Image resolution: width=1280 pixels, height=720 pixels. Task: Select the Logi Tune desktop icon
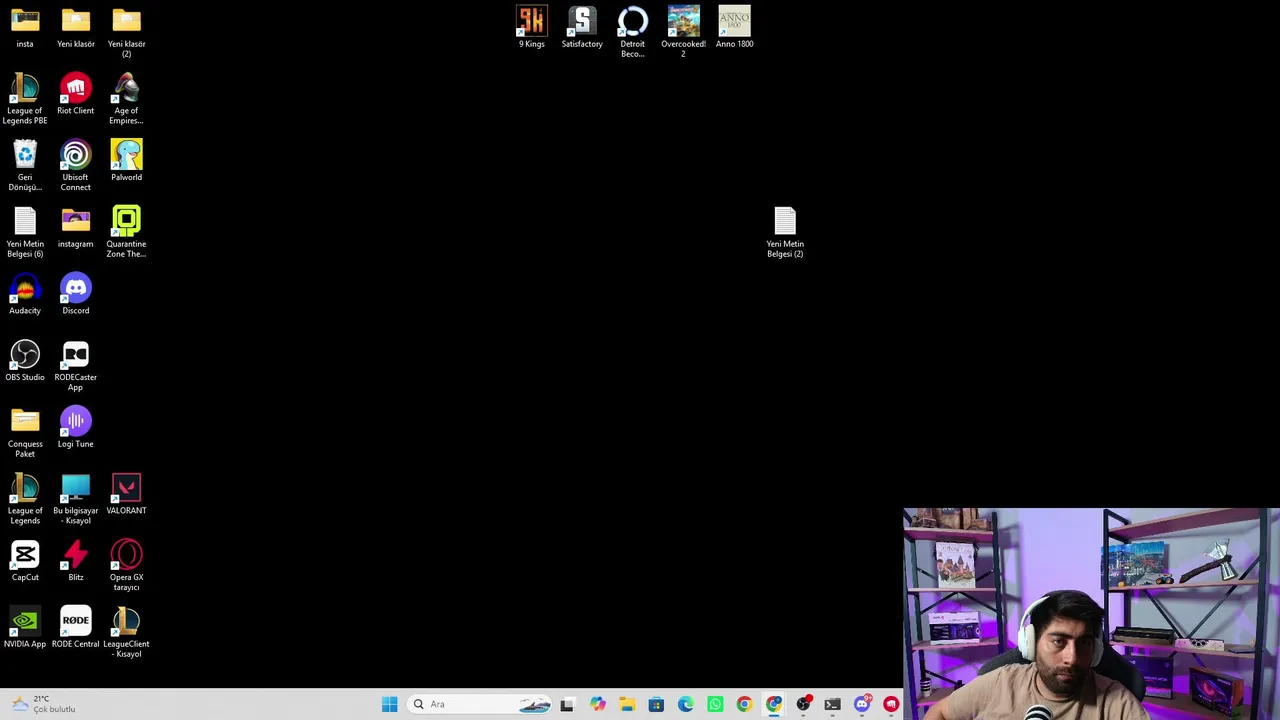click(x=76, y=428)
